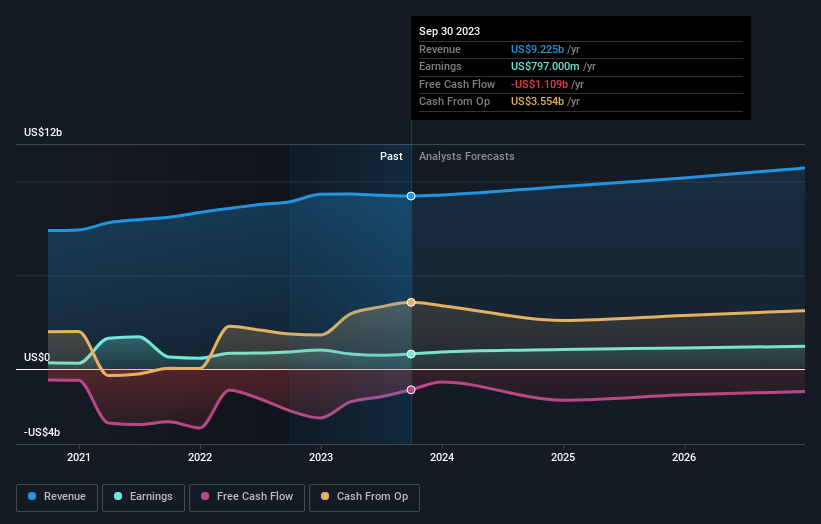Click the 2025 x-axis label
The image size is (821, 524).
563,457
